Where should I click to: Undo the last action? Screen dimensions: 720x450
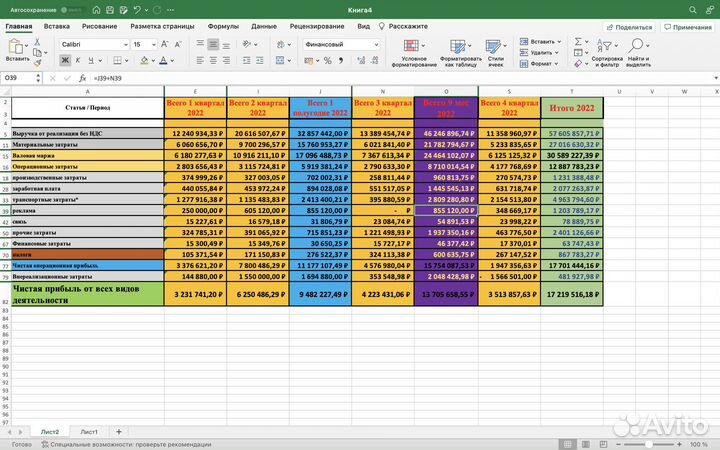coord(137,10)
